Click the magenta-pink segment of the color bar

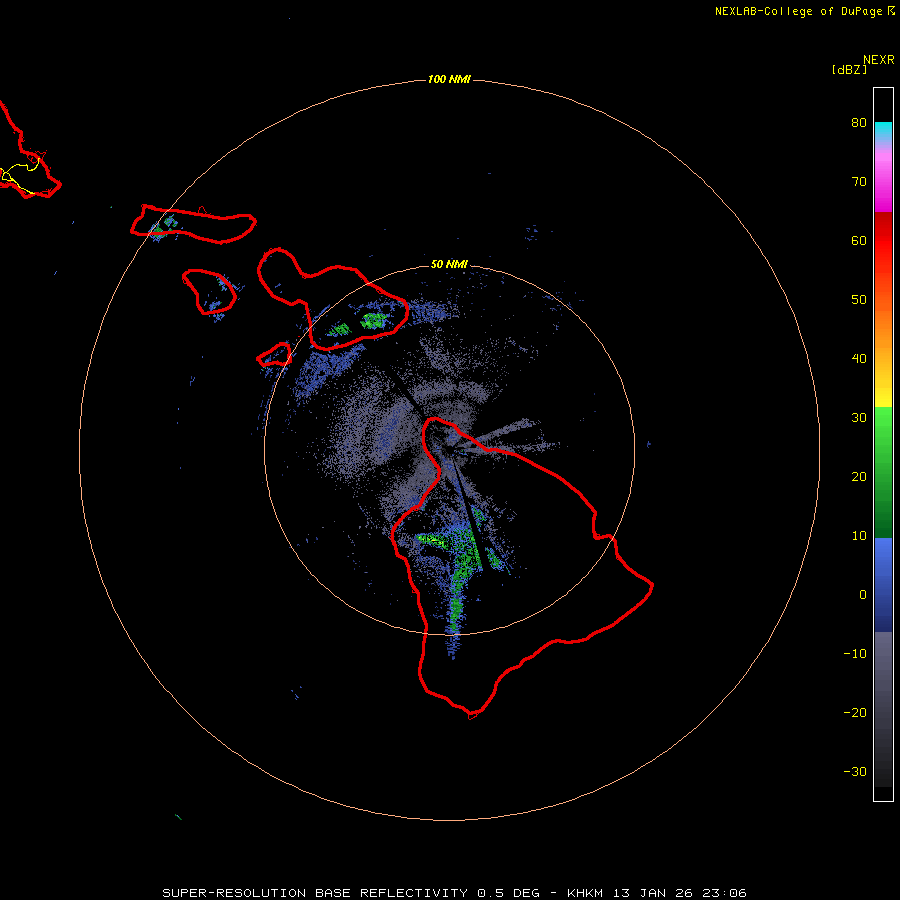click(883, 178)
